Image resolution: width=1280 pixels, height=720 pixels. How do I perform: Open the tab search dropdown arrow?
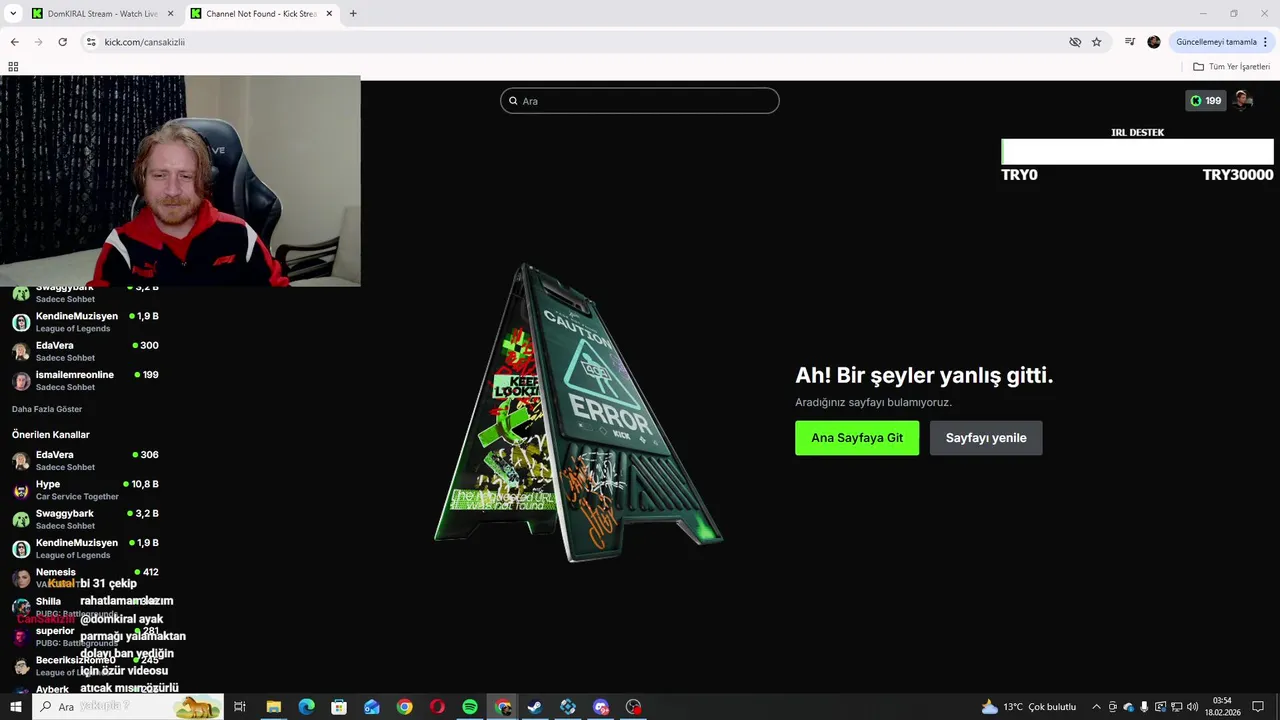(13, 14)
